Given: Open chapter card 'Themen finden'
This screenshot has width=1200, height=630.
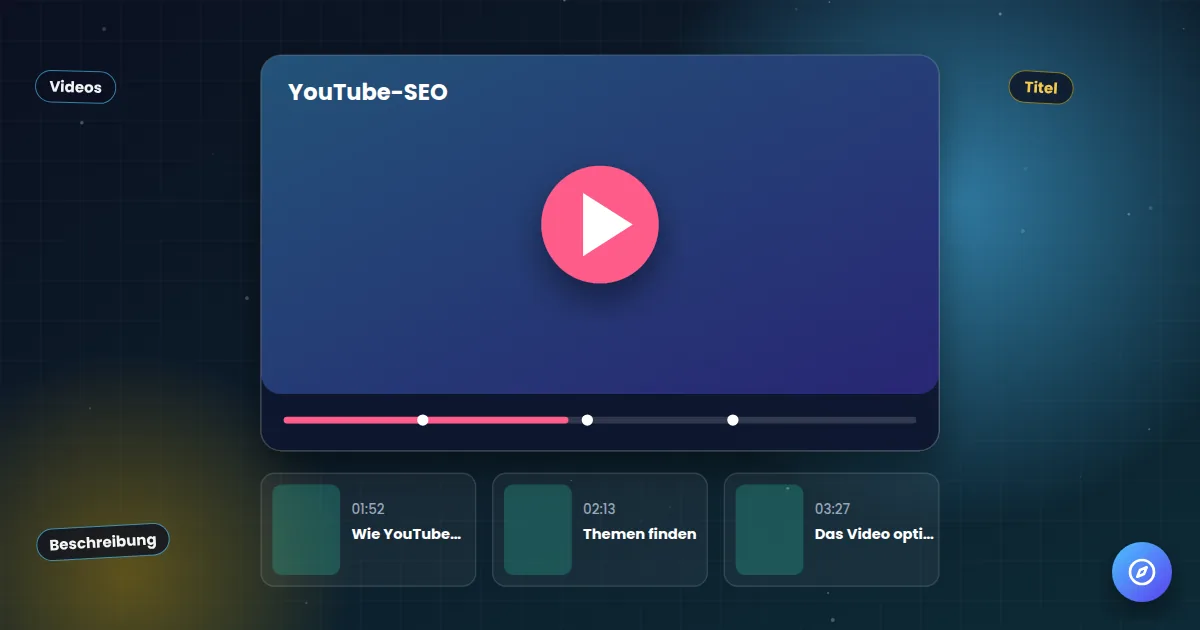Looking at the screenshot, I should coord(600,530).
